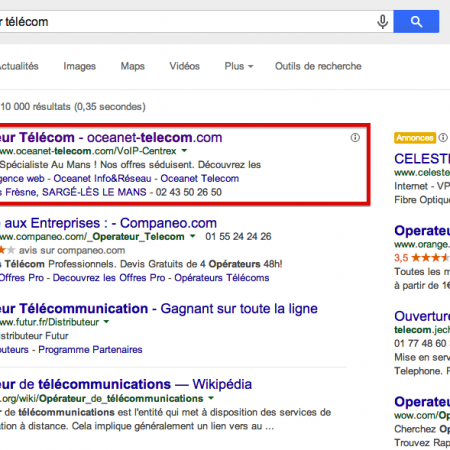This screenshot has width=450, height=450.
Task: Follow the Programme Partenaires sitelink
Action: click(x=90, y=350)
